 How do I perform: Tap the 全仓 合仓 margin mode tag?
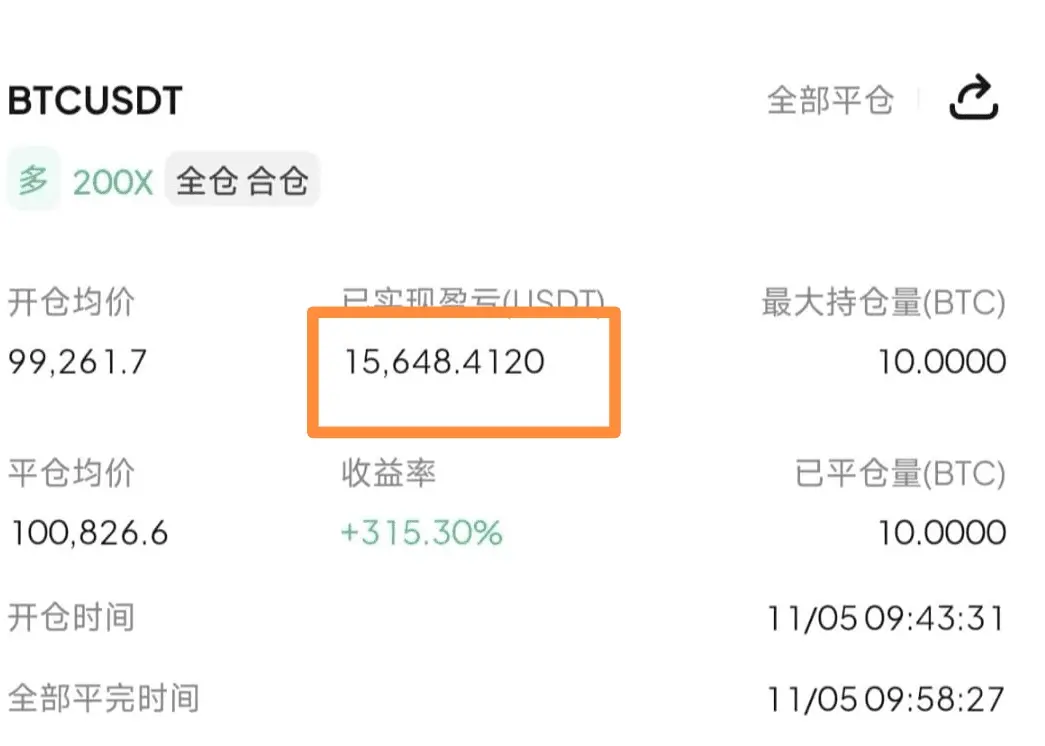click(x=242, y=181)
